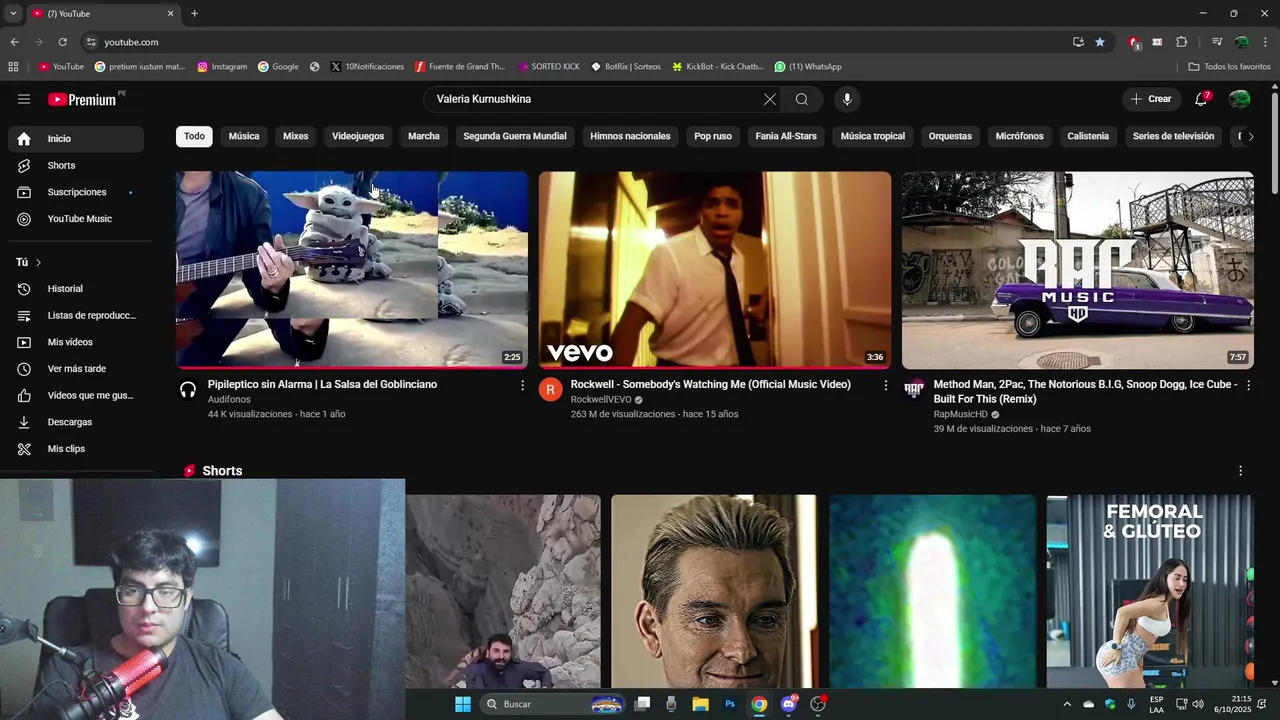Open the notifications bell

coord(1202,99)
